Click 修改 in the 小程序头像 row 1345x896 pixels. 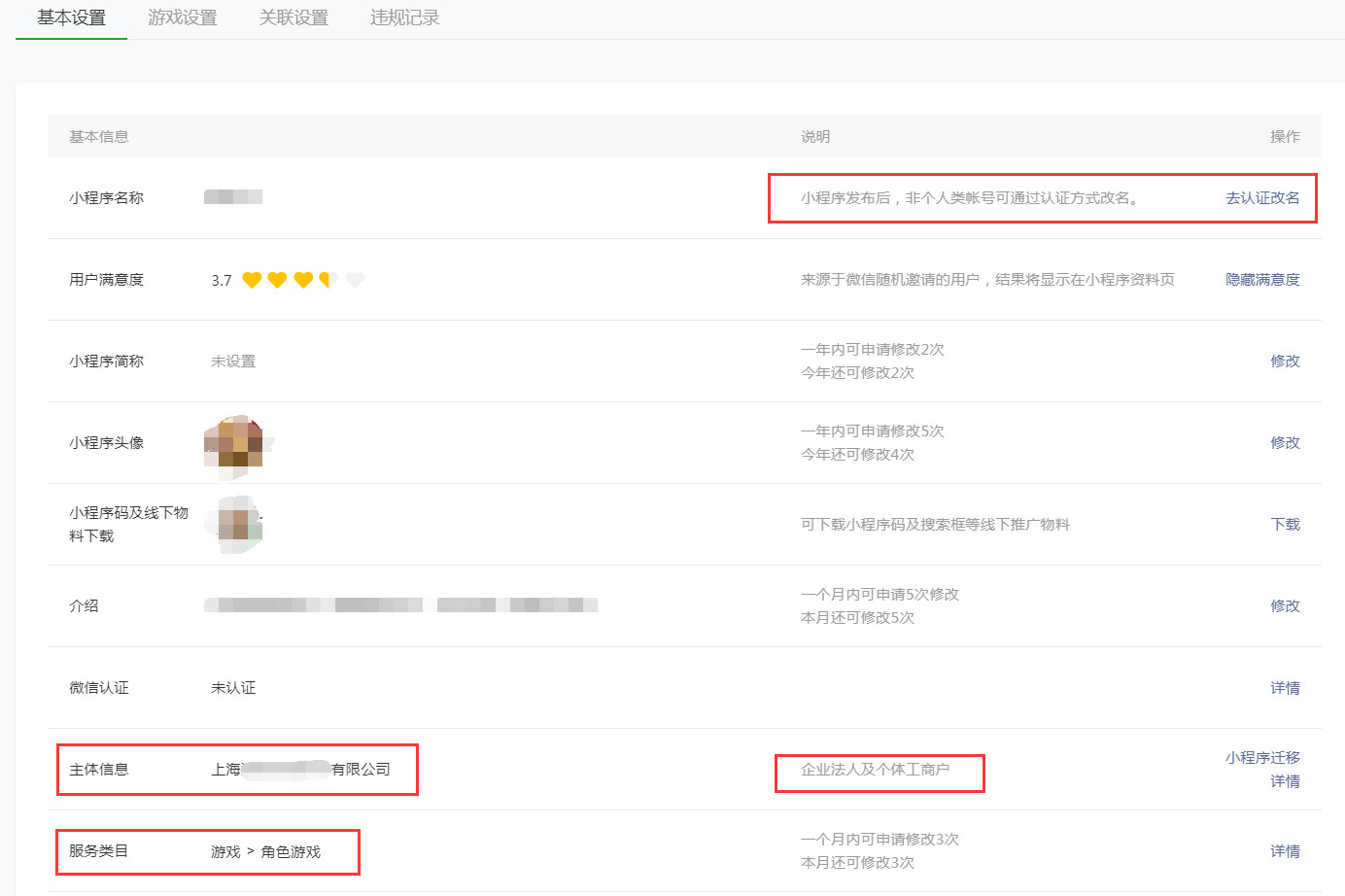[1285, 442]
